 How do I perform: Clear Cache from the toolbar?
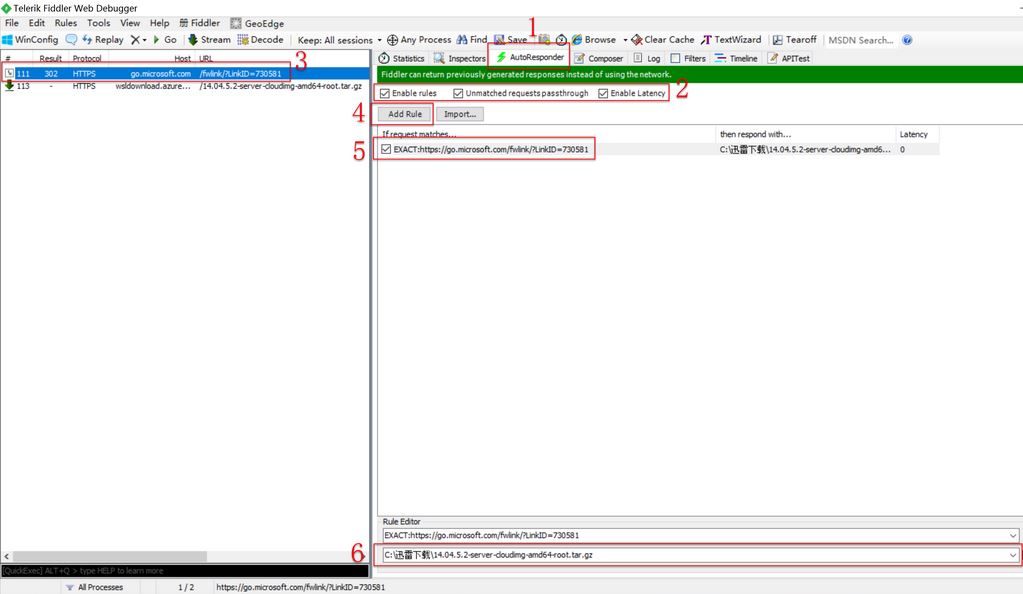coord(662,40)
